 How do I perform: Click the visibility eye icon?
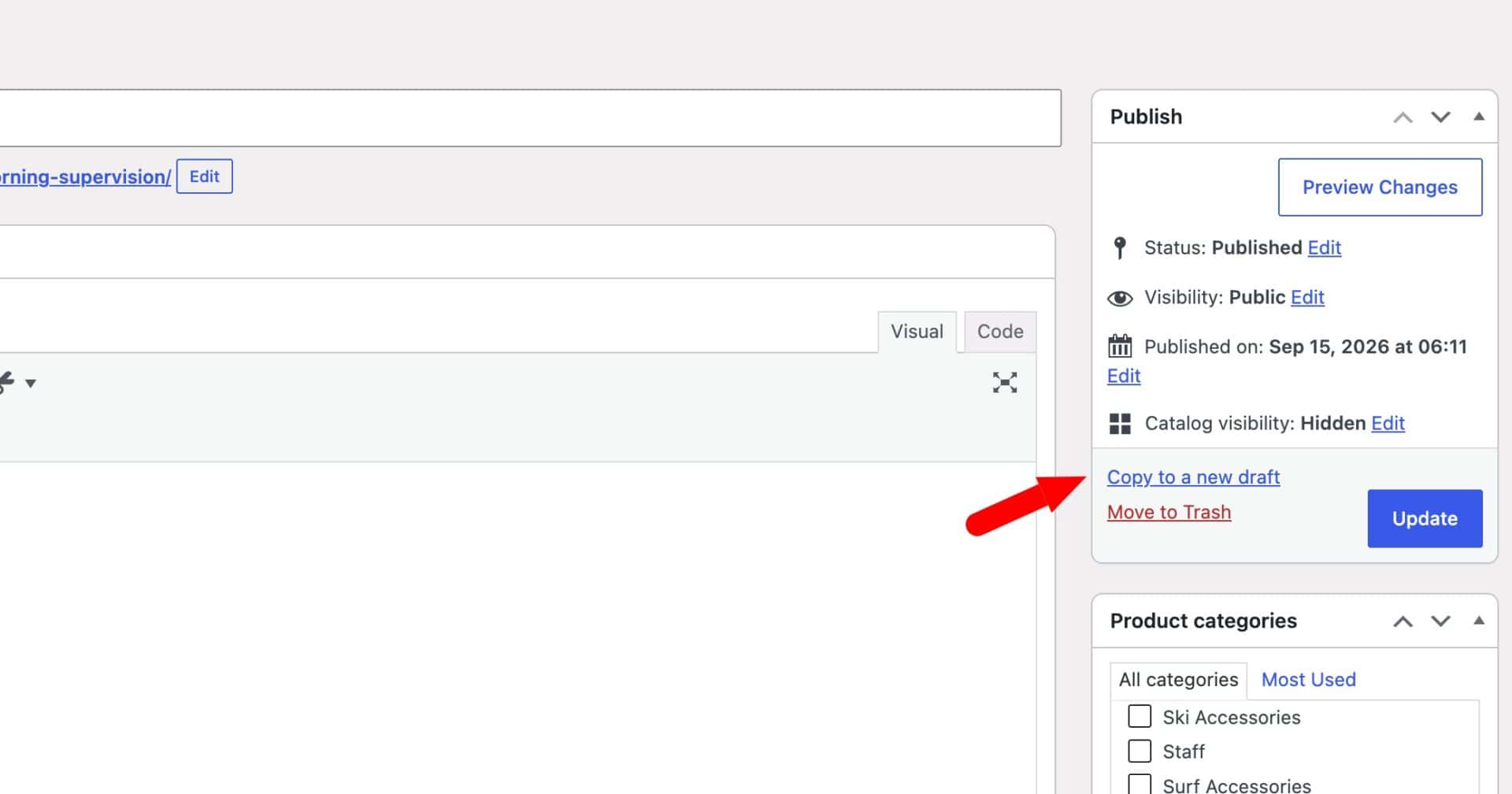1120,299
